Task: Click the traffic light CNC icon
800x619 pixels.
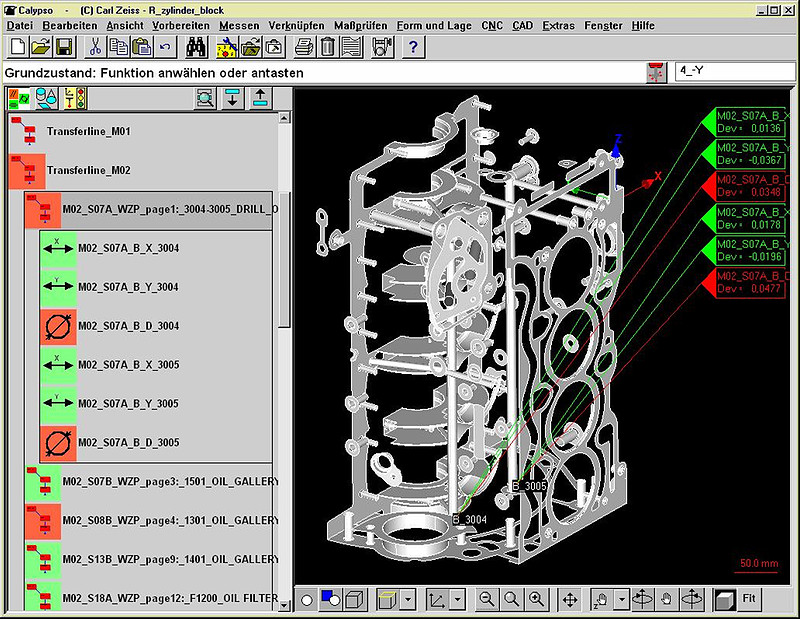Action: (74, 98)
